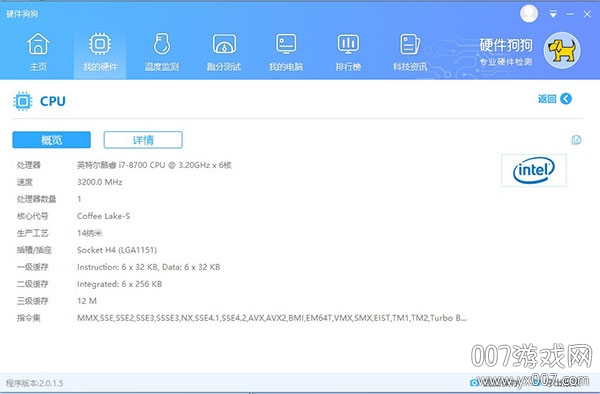Switch to the 详情 details tab
The height and width of the screenshot is (394, 600).
click(143, 140)
